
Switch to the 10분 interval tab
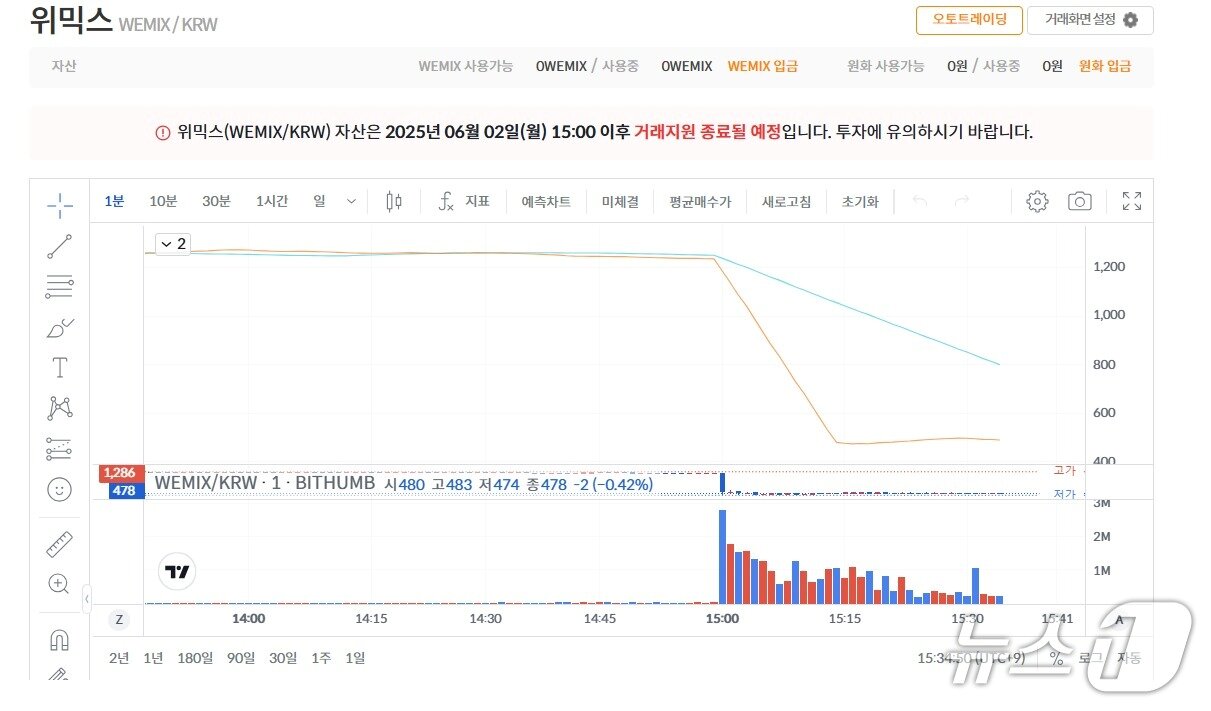[163, 200]
